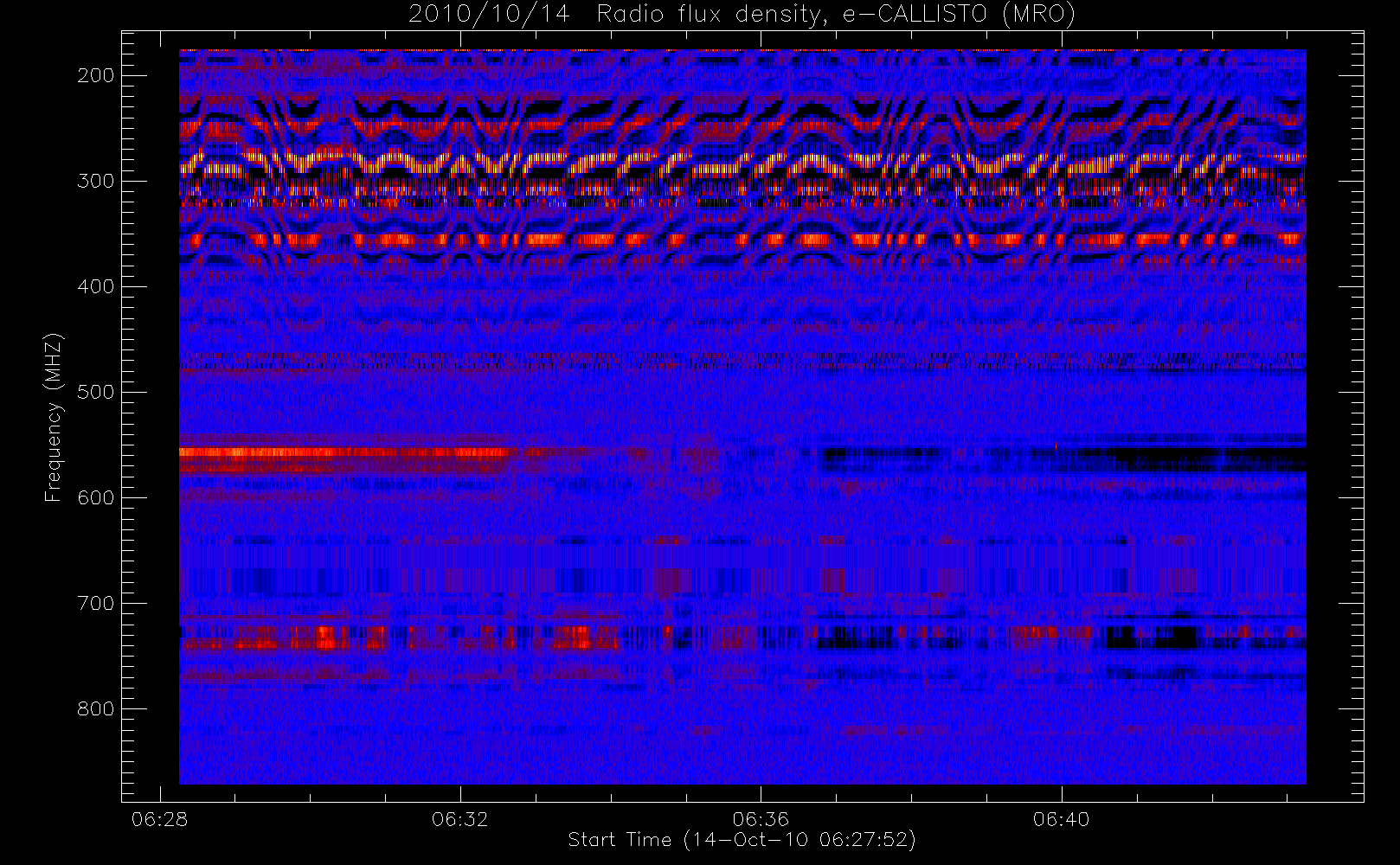Click the 06:32 time tick label
Screen dimensions: 1400x865
click(459, 818)
